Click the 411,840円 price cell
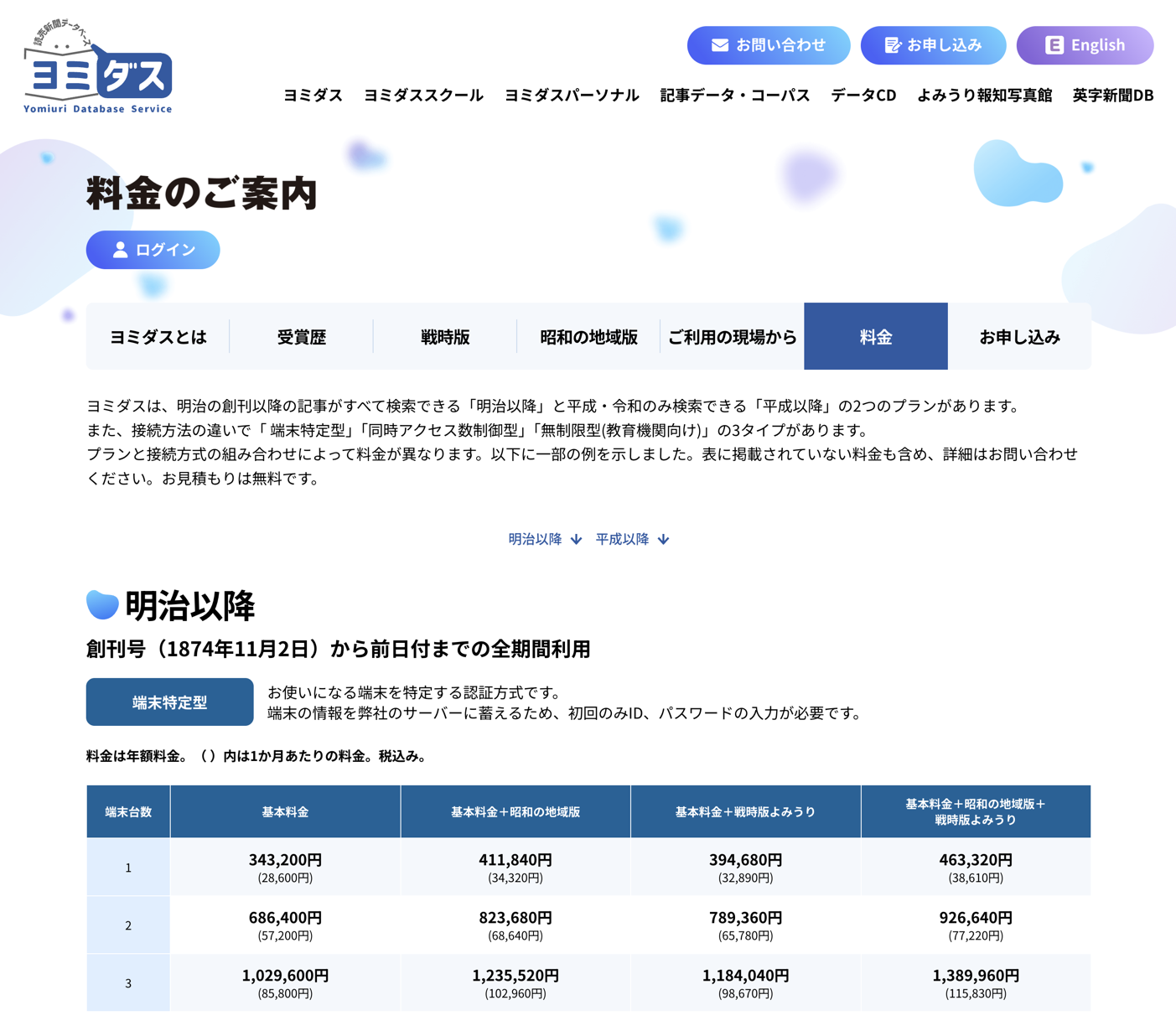 (x=515, y=867)
